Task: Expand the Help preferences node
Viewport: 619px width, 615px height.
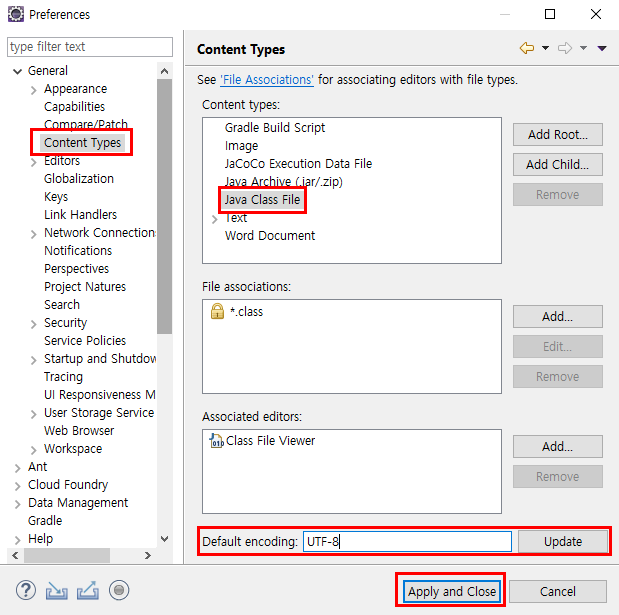Action: pyautogui.click(x=17, y=540)
